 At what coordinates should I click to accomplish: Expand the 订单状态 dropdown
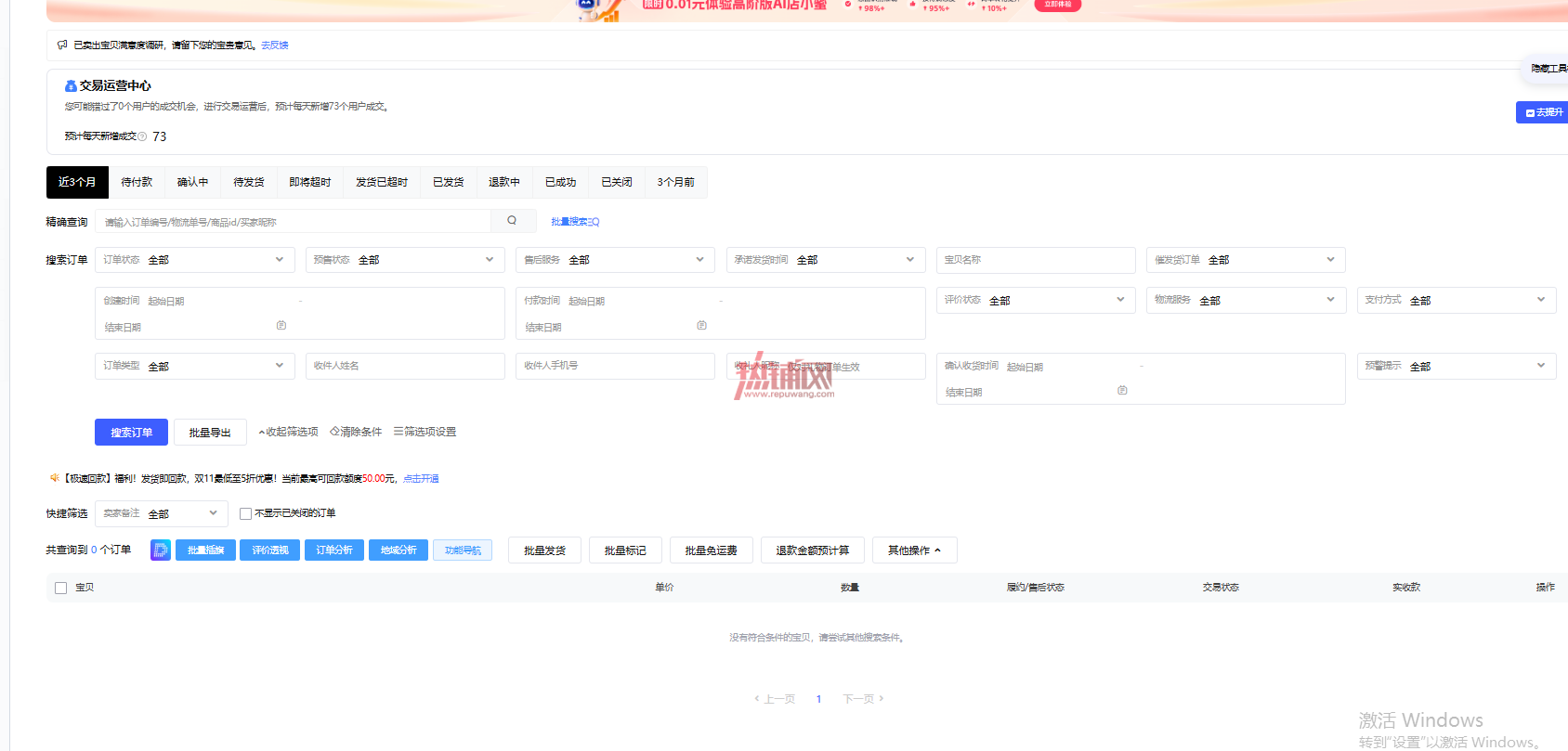[x=195, y=260]
